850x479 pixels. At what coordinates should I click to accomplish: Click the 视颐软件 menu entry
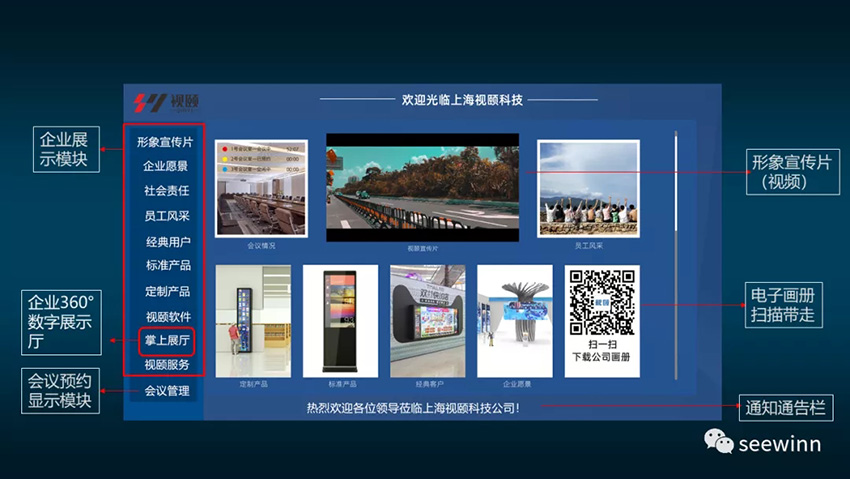pyautogui.click(x=165, y=316)
